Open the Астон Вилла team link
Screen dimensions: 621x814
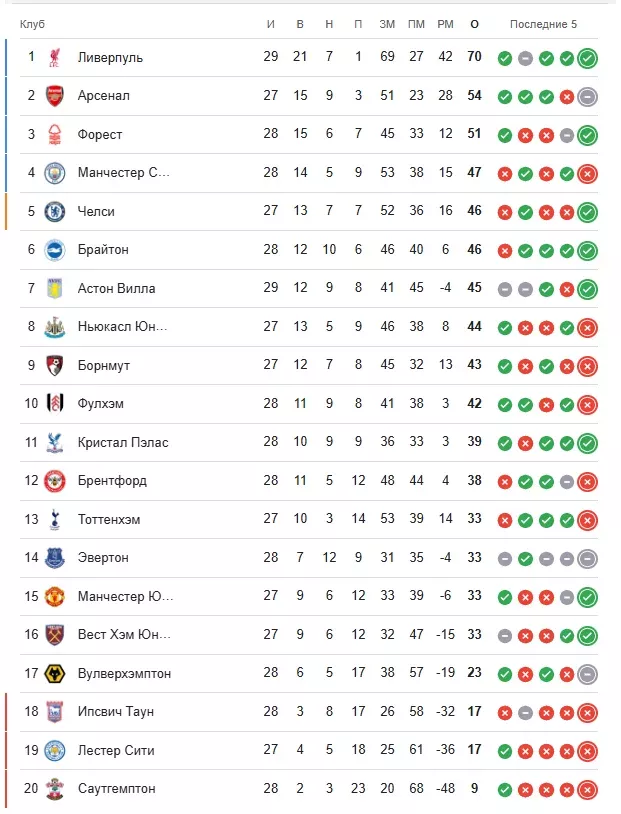pyautogui.click(x=116, y=288)
